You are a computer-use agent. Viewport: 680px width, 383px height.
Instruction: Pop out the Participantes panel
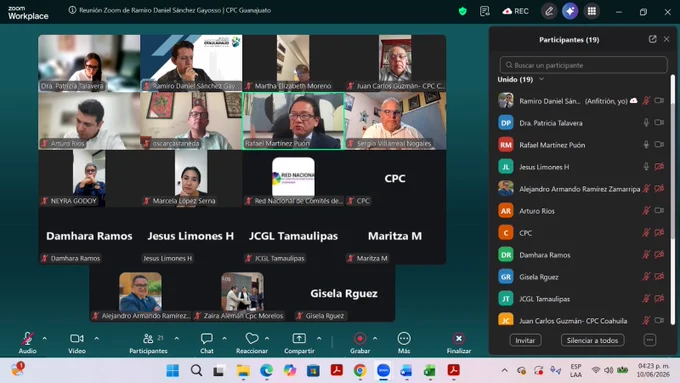click(652, 39)
